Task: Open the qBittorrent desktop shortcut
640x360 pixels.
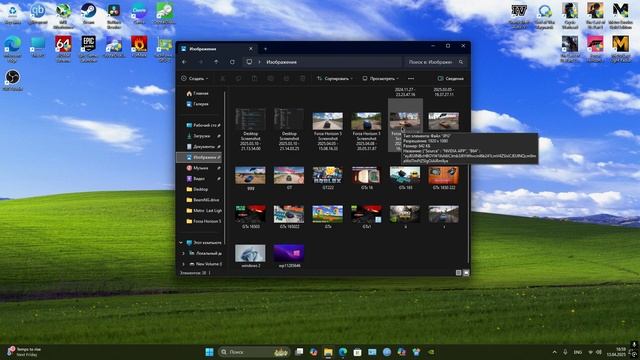Action: pyautogui.click(x=38, y=13)
